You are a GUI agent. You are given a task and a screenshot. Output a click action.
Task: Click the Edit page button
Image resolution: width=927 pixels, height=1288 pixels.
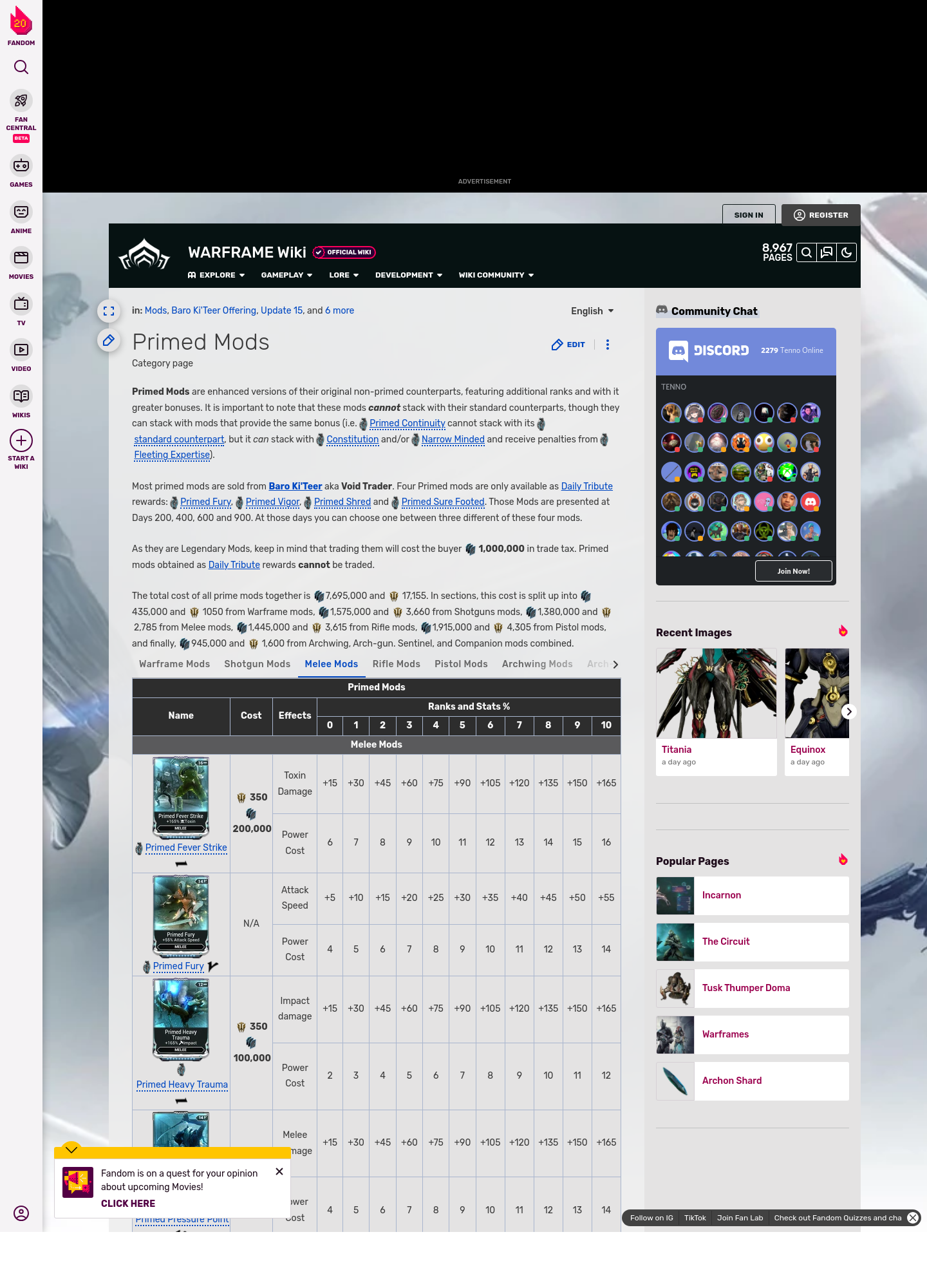568,345
